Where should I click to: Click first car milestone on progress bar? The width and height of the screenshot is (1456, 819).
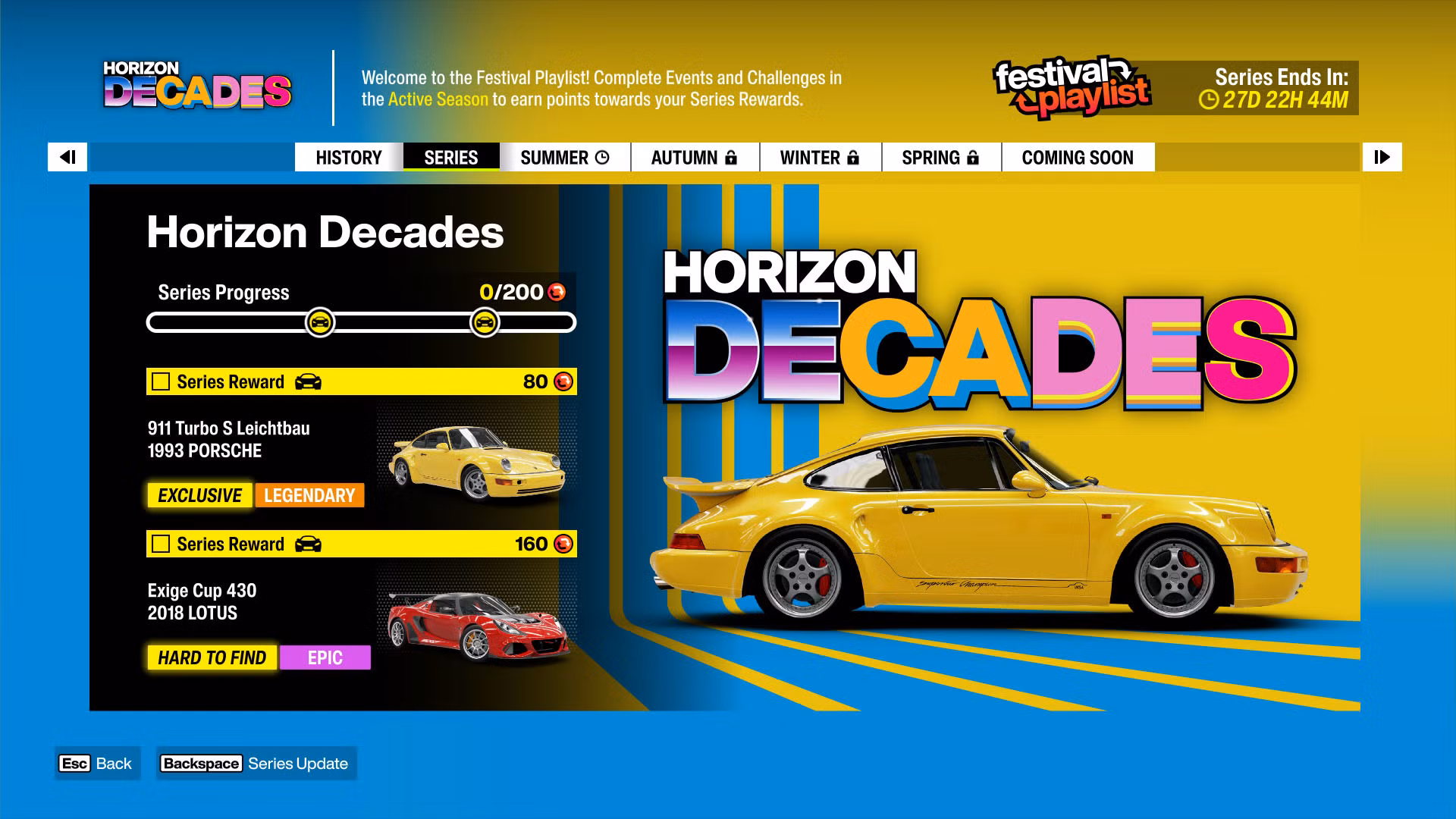click(x=320, y=322)
